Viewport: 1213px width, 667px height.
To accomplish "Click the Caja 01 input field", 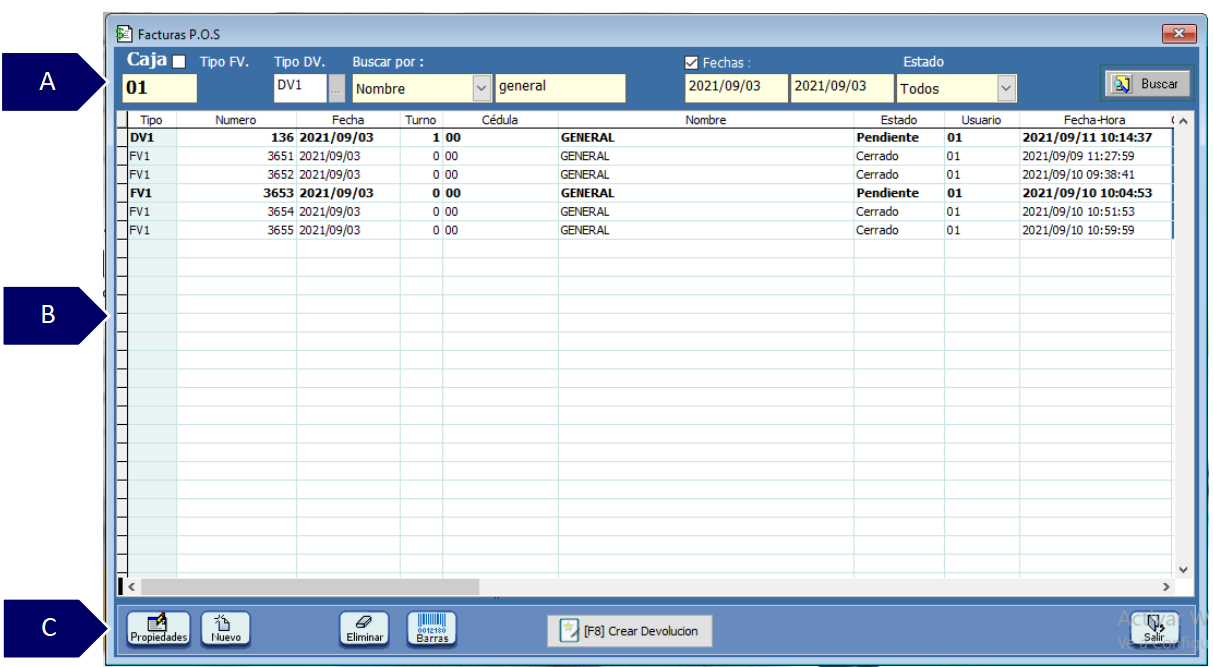I will tap(160, 88).
